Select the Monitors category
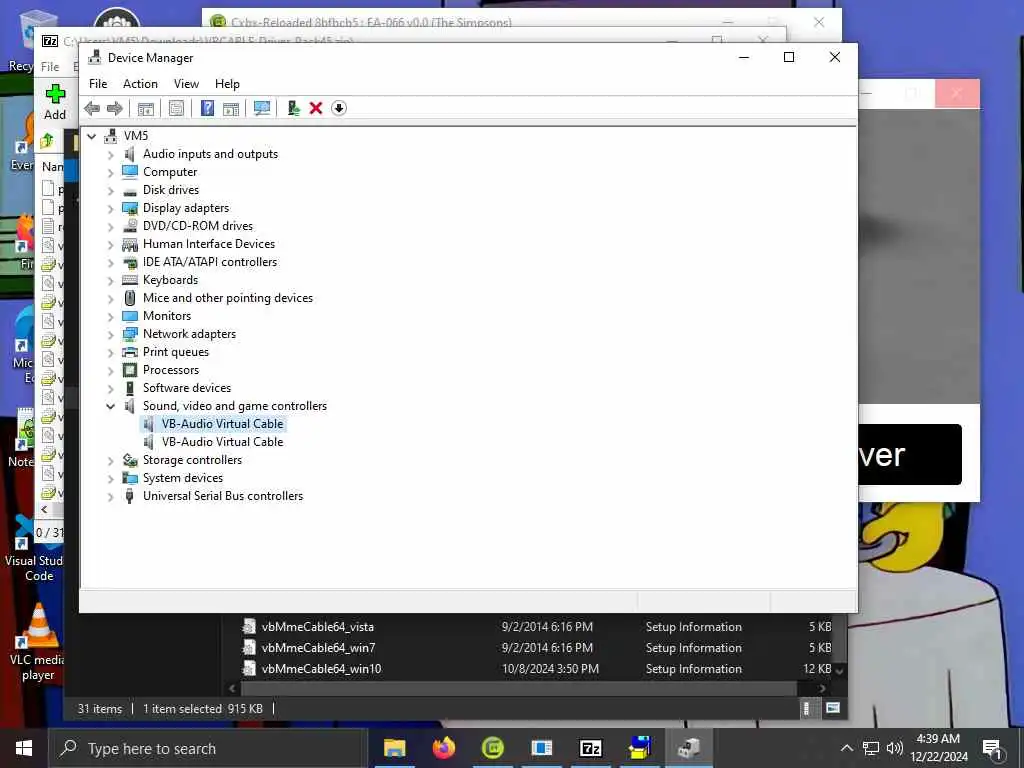This screenshot has height=768, width=1024. [x=167, y=316]
